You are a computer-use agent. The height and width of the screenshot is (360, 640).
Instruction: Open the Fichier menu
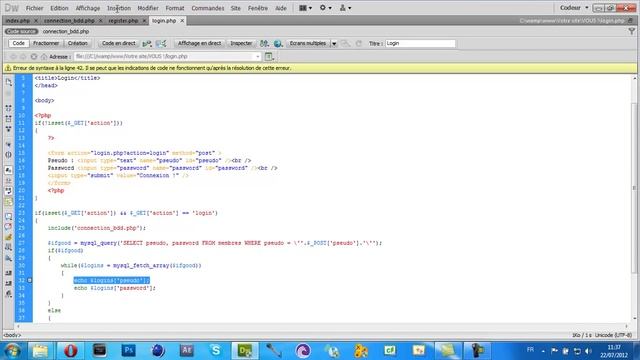34,8
